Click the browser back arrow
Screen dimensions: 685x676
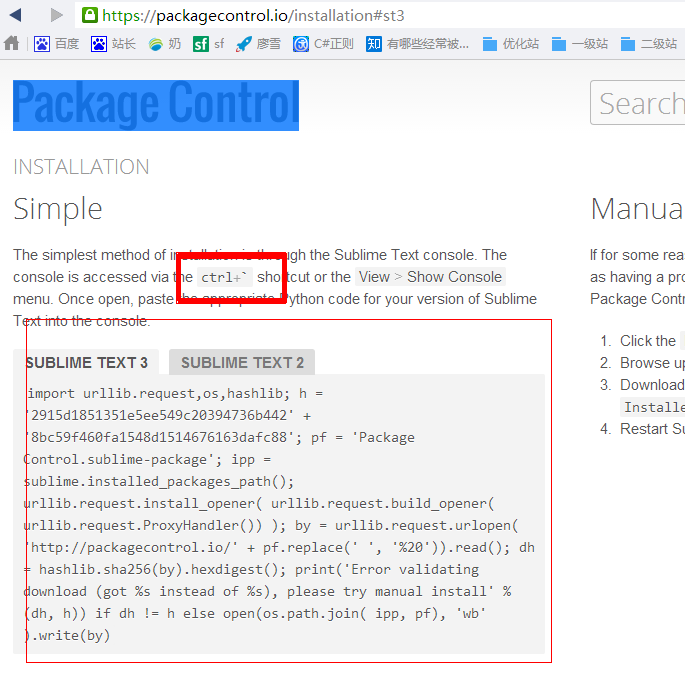pos(15,15)
